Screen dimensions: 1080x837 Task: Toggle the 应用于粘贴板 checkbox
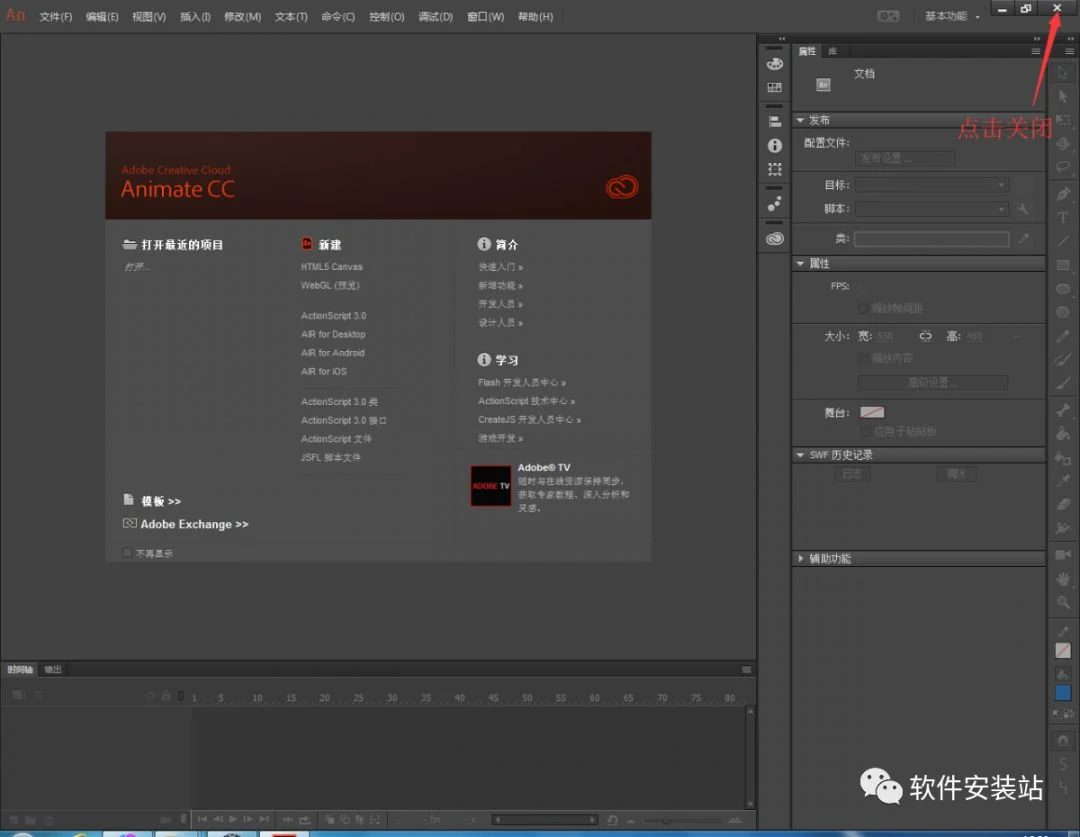coord(864,432)
